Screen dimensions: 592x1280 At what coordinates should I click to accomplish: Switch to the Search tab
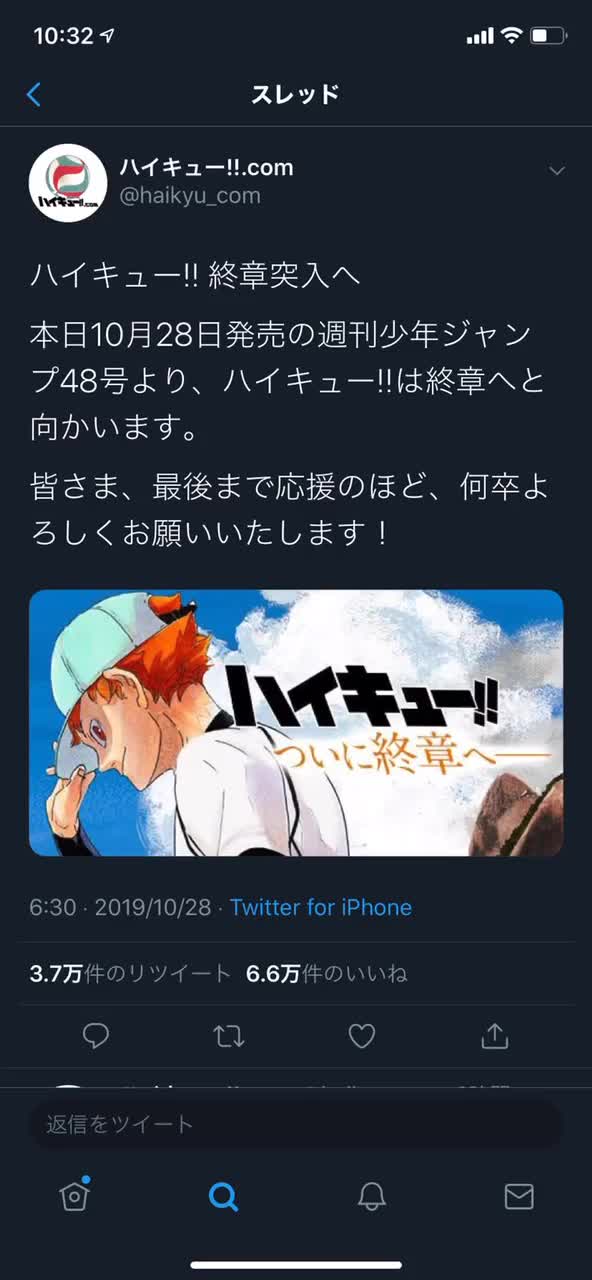pos(223,1196)
